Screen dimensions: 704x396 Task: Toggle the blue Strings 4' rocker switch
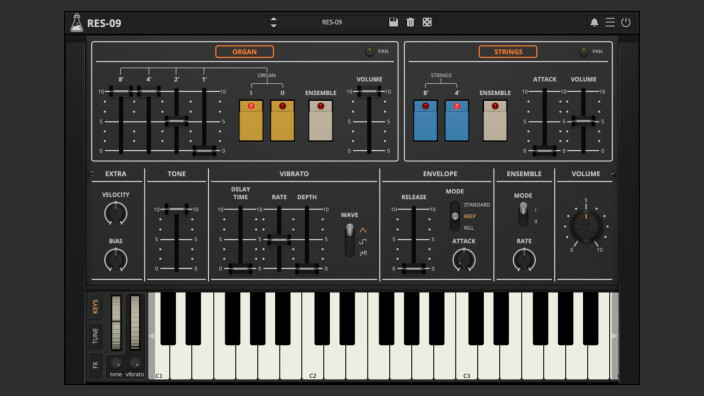[x=457, y=120]
